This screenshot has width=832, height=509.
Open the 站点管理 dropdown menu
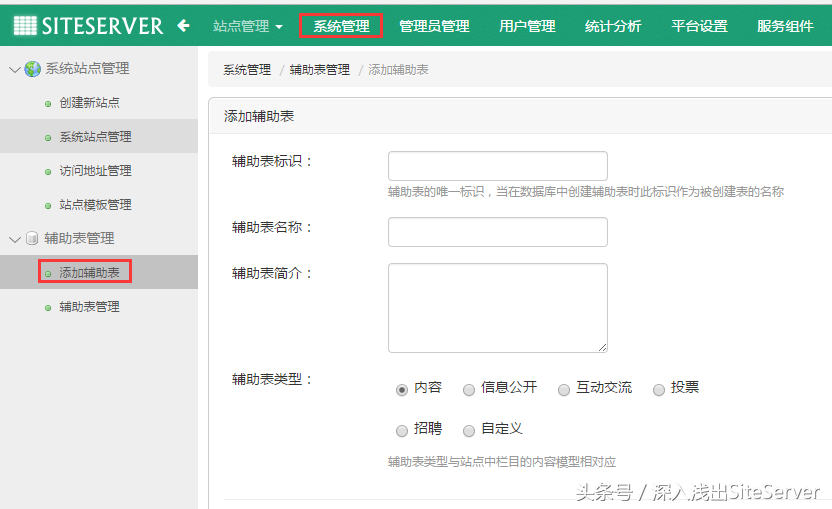[248, 26]
